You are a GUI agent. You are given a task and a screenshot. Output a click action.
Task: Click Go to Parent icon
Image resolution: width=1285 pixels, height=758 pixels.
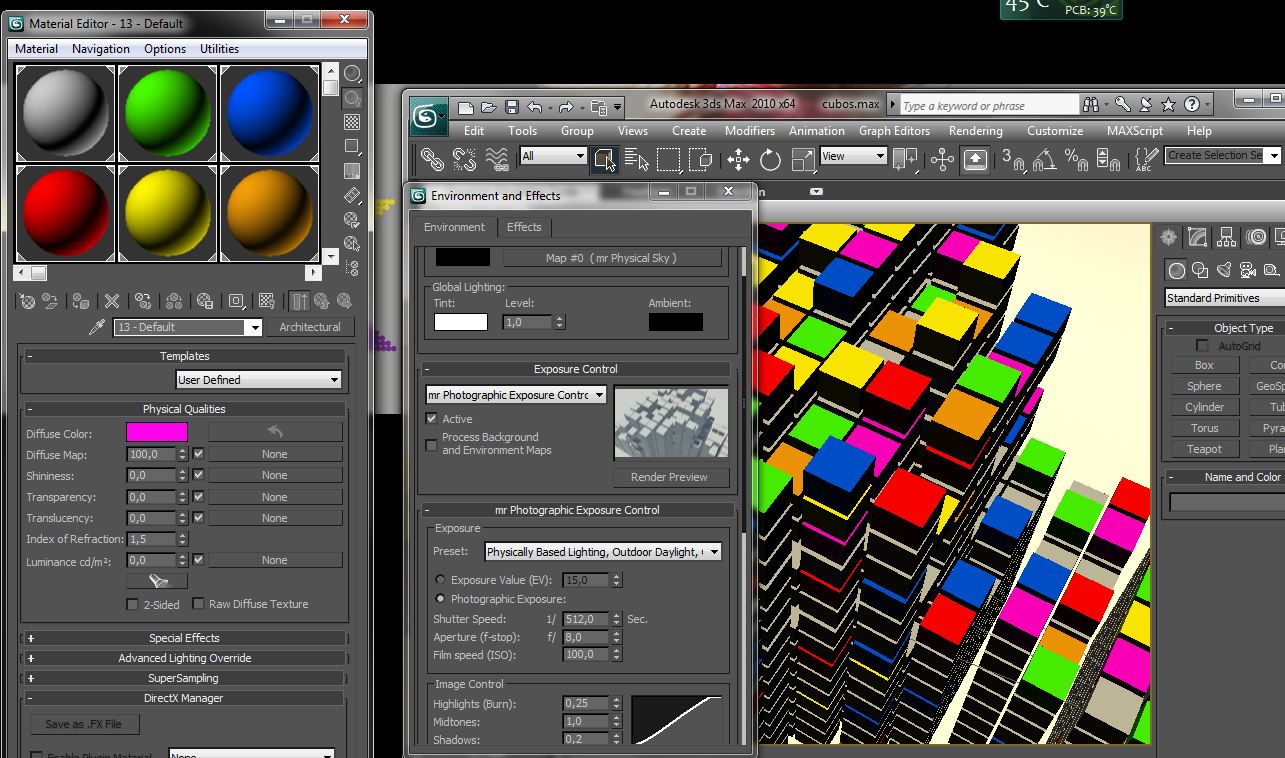tap(321, 301)
